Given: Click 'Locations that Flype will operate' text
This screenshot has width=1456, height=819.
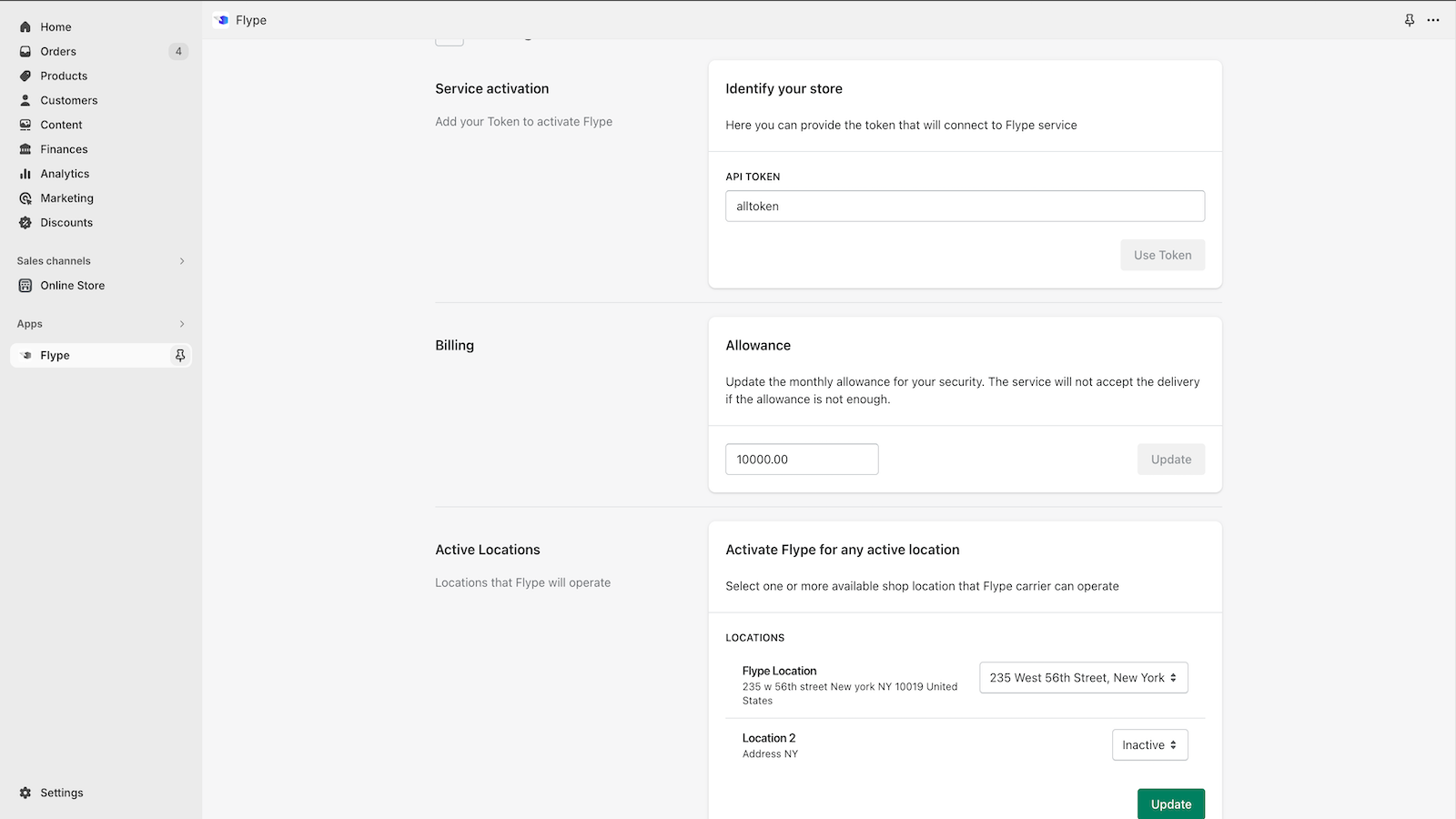Looking at the screenshot, I should [x=522, y=583].
